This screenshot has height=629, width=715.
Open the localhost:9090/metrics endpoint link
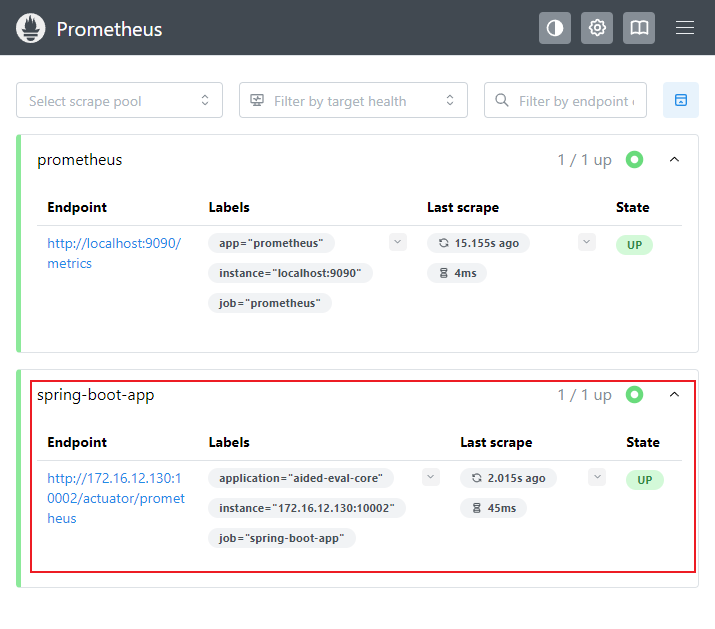pyautogui.click(x=114, y=253)
